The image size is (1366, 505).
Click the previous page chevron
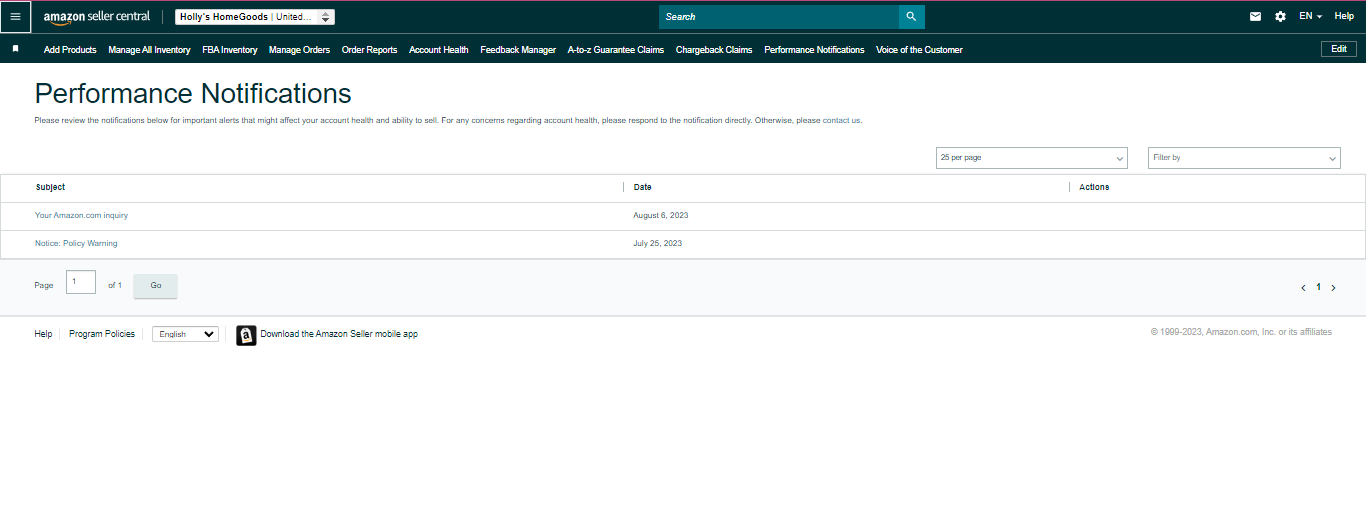1303,288
